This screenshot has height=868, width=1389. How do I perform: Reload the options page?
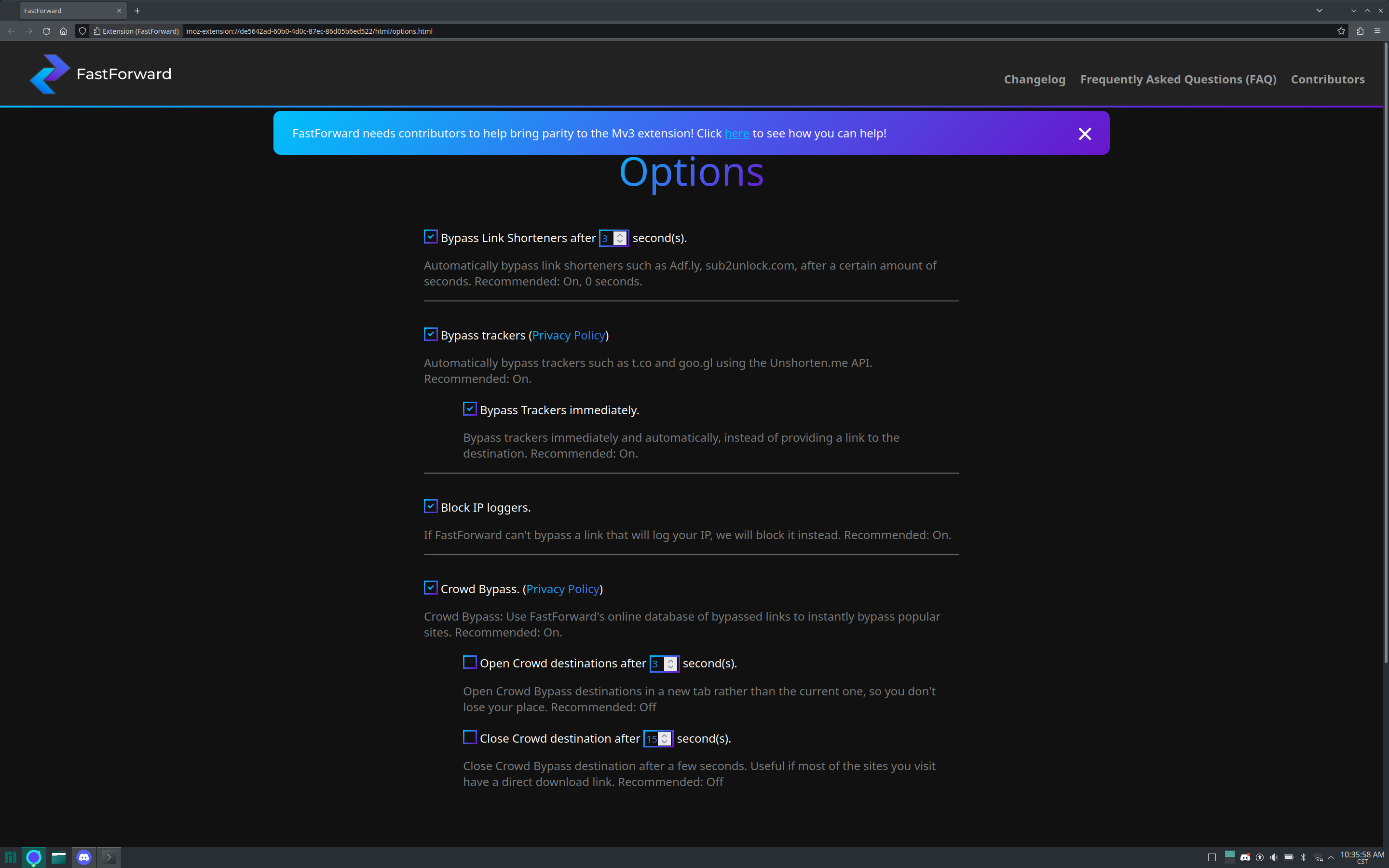[x=46, y=31]
